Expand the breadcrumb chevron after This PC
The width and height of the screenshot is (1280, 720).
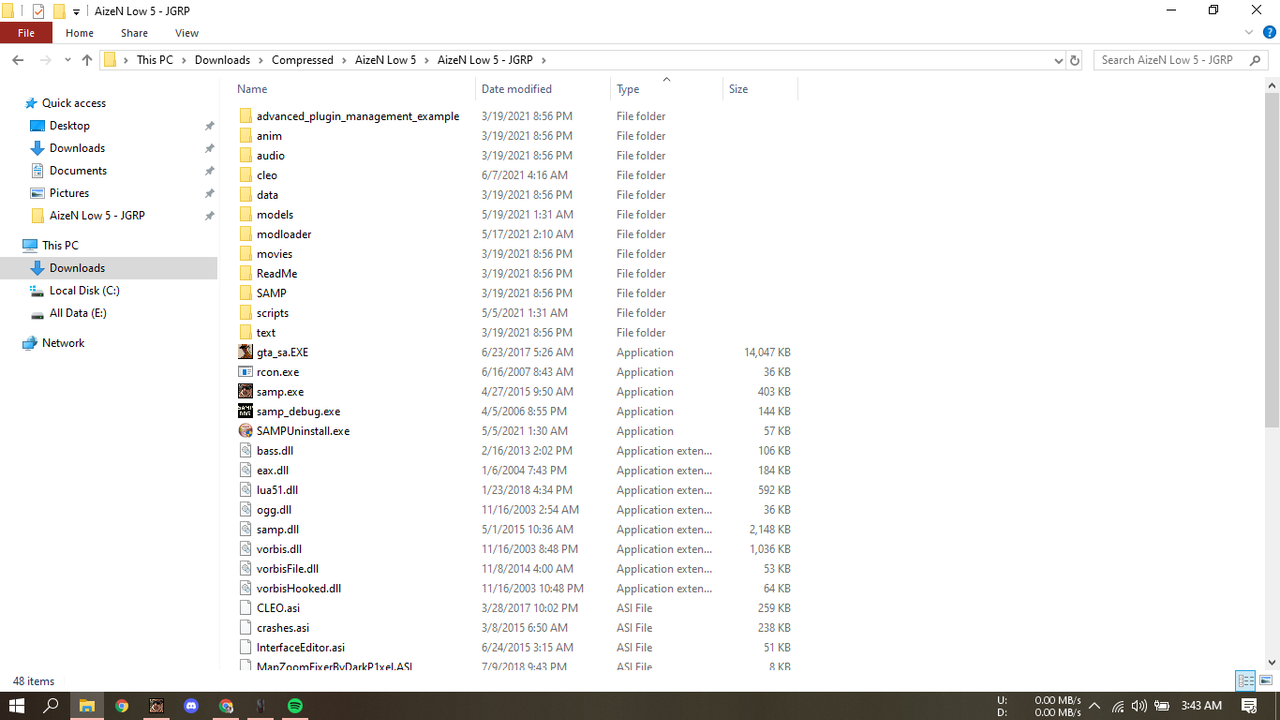[x=183, y=60]
